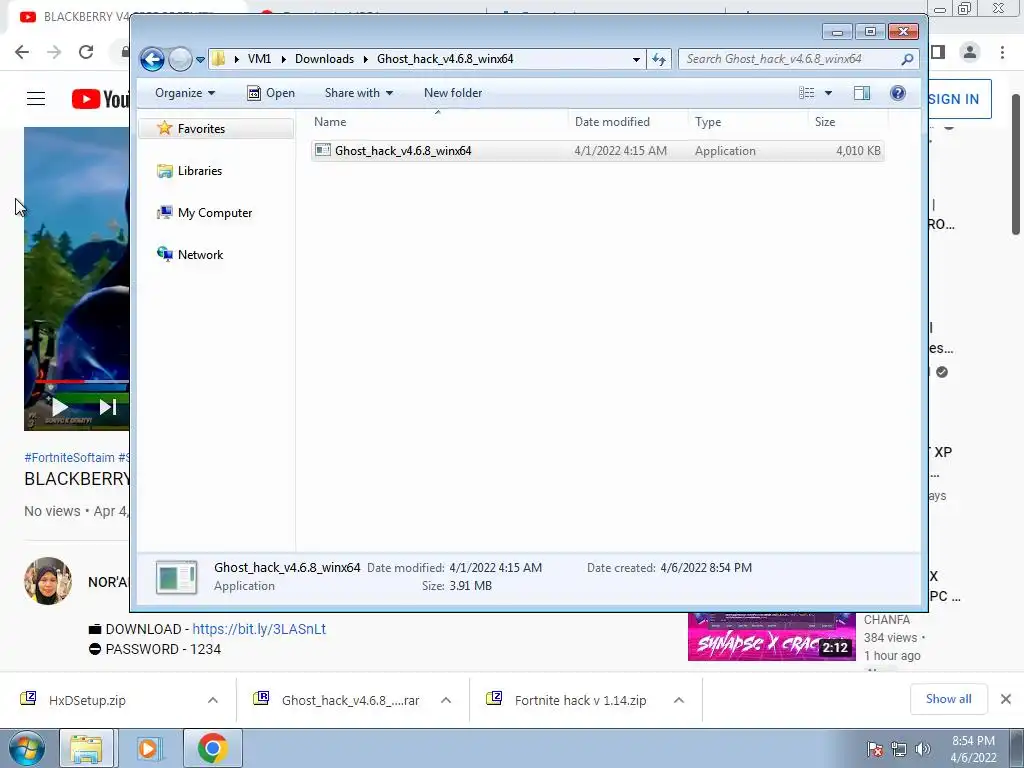Click the file thumbnail in the details pane
This screenshot has width=1024, height=768.
176,577
